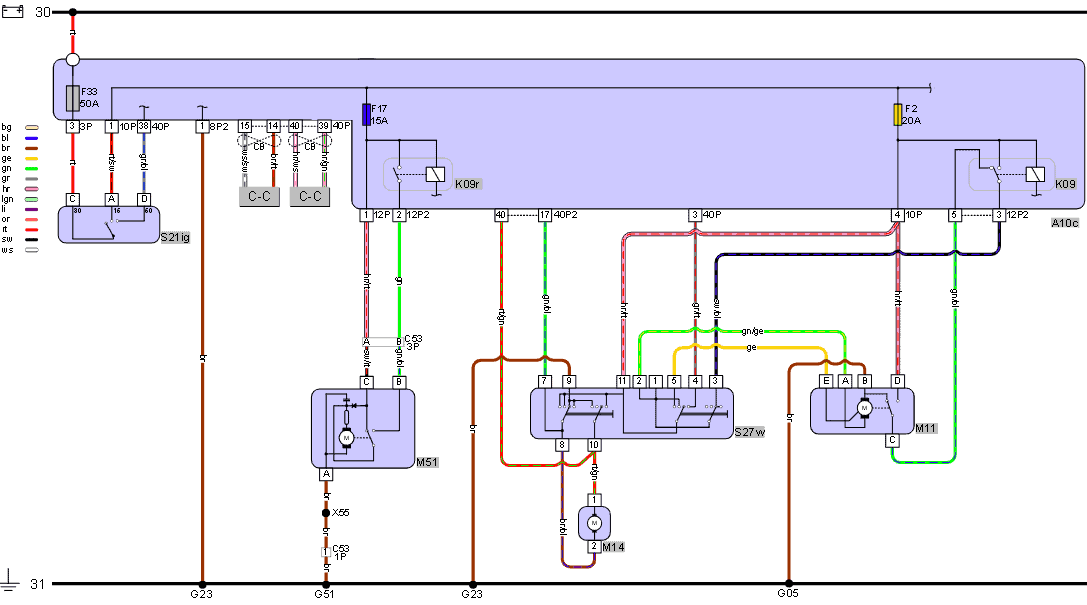Click the G51 ground point label
Screen dimensions: 1087x605
325,595
